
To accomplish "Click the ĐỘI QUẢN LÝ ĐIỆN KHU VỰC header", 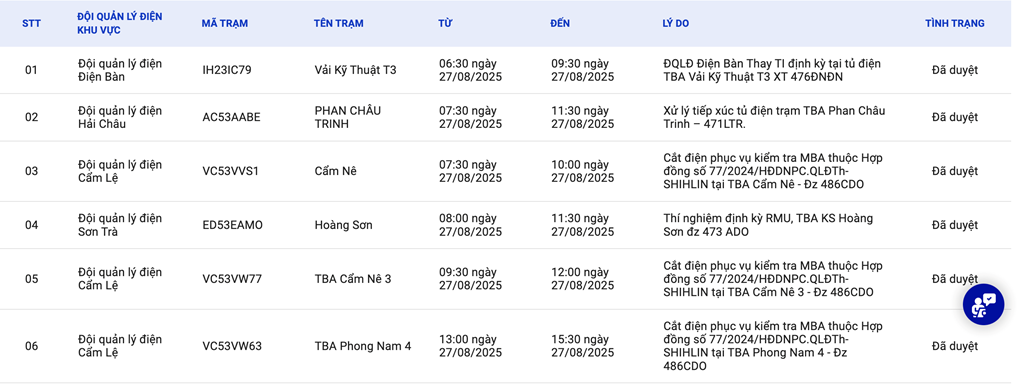I will click(x=120, y=24).
